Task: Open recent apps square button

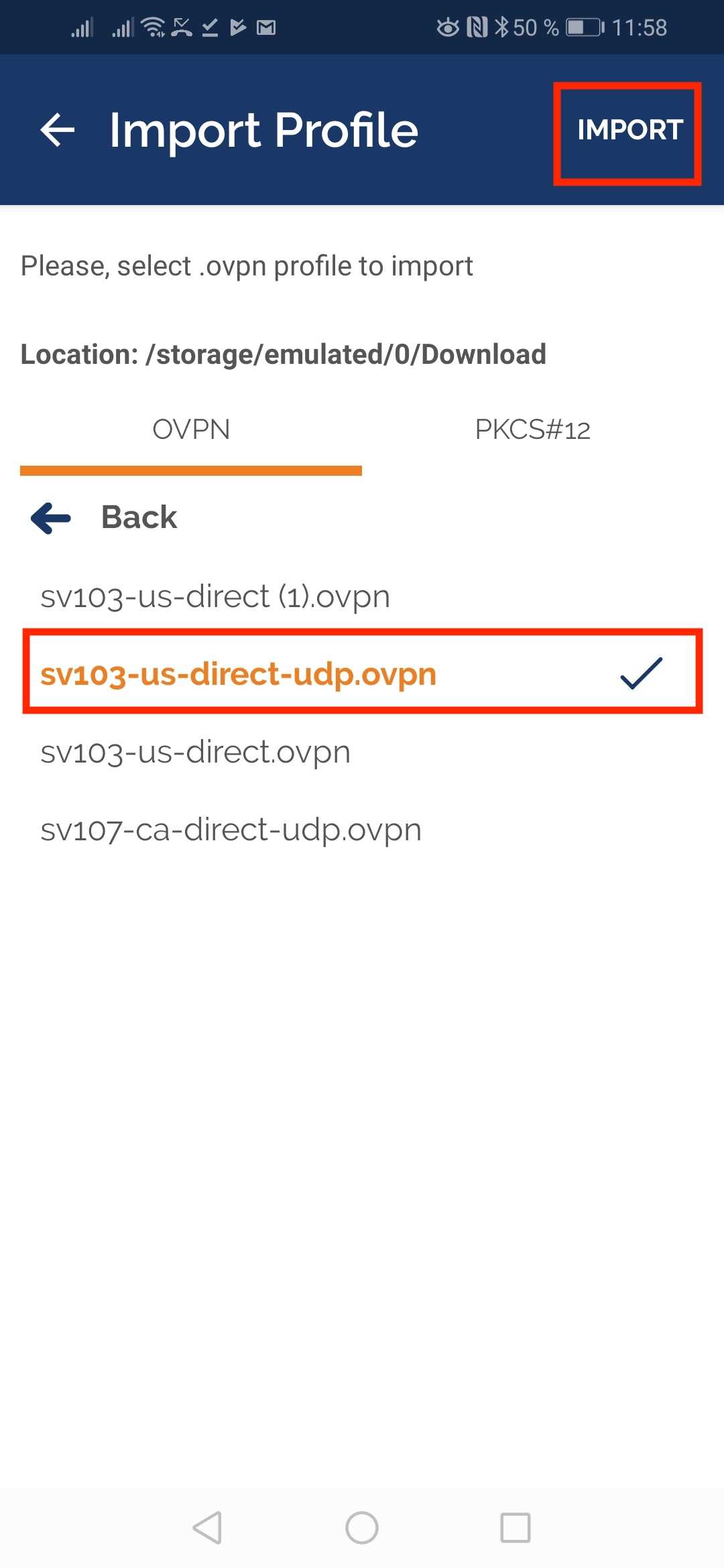Action: pos(516,1528)
